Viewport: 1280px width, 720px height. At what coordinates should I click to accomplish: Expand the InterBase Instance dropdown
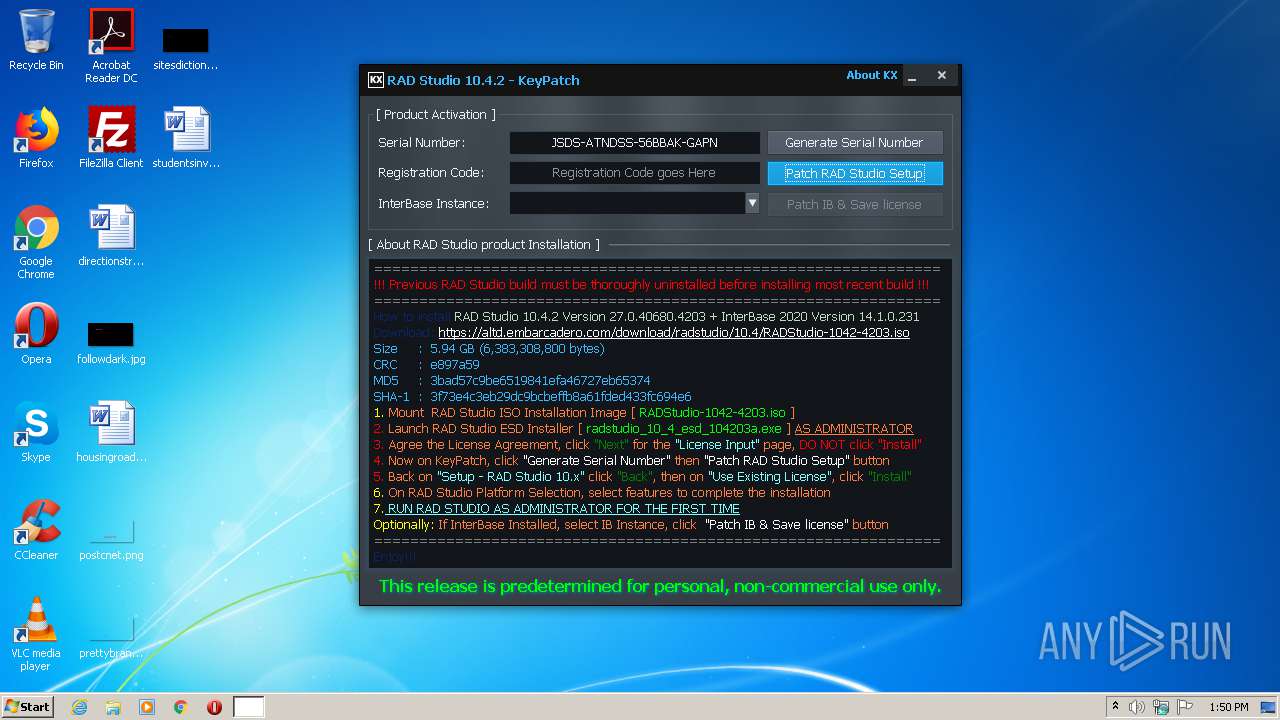(752, 204)
